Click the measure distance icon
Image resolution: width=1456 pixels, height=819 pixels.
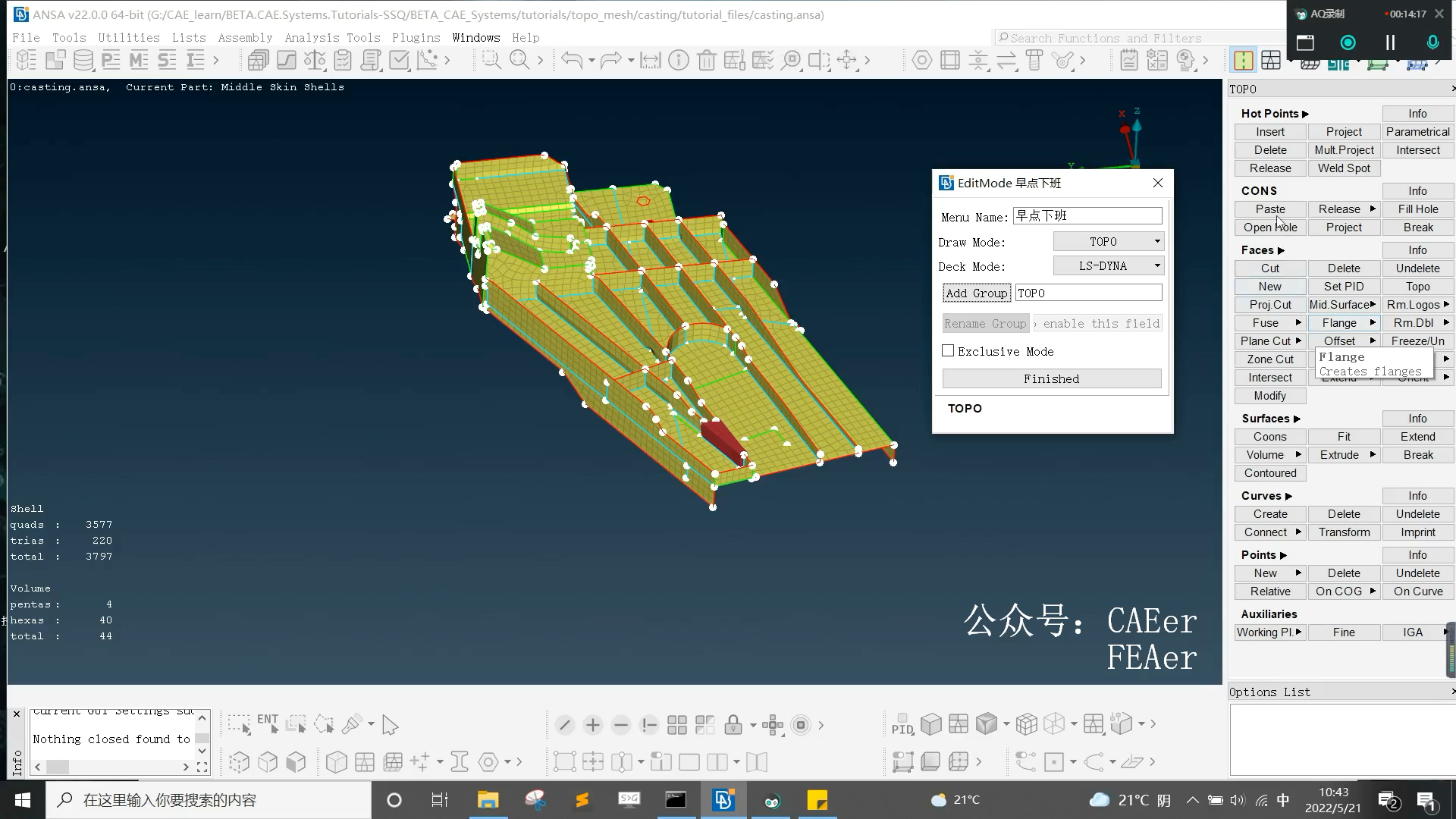click(x=650, y=60)
